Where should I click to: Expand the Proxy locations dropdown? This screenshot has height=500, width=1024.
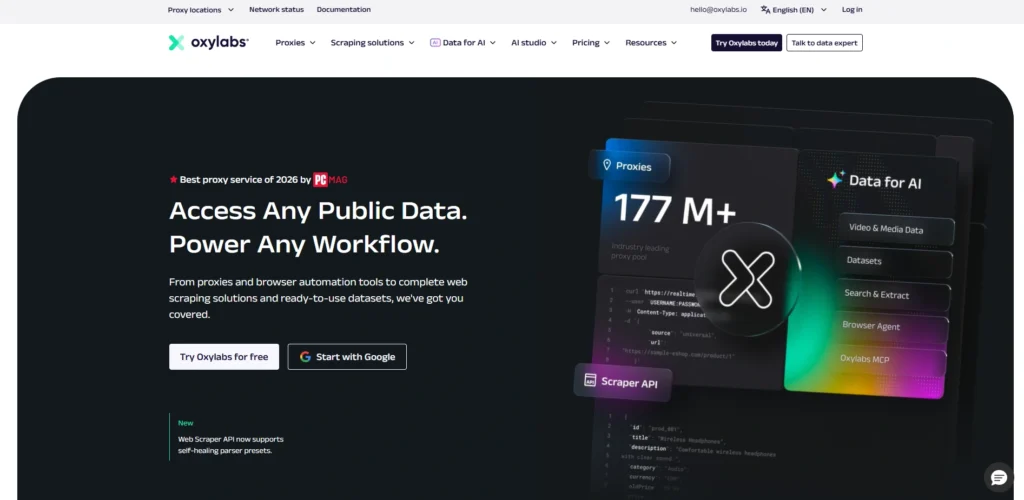200,10
